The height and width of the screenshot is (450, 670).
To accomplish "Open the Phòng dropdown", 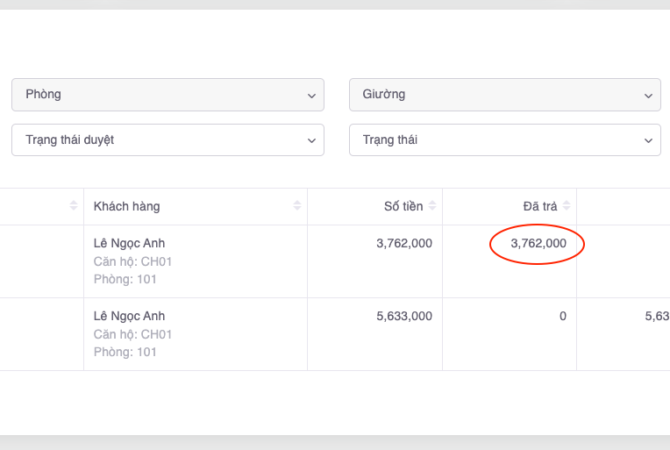I will [x=167, y=95].
